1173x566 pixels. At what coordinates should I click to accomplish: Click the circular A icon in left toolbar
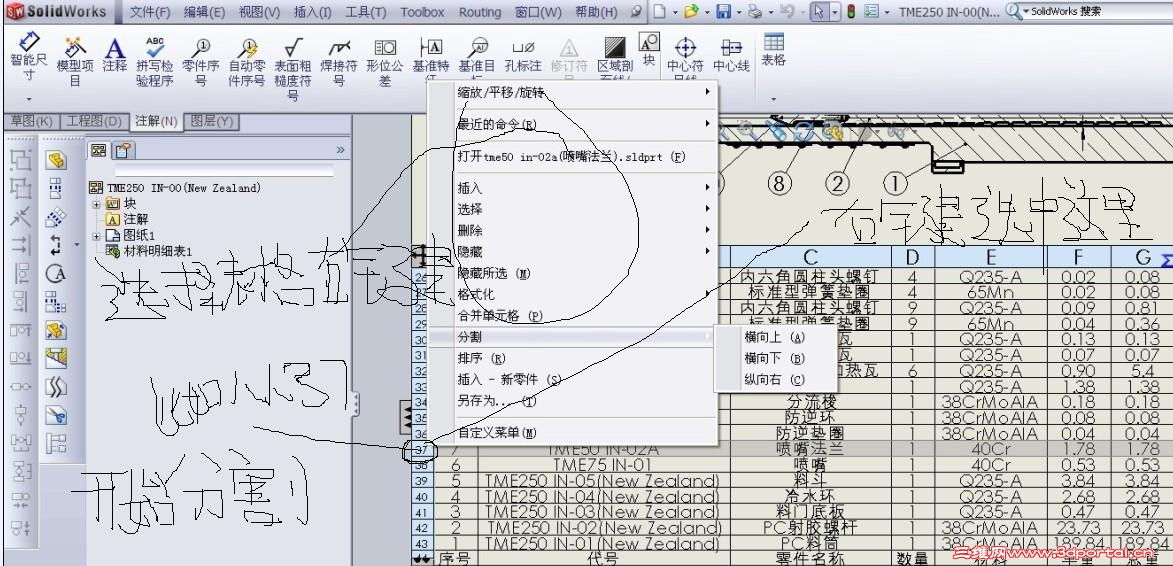click(55, 273)
